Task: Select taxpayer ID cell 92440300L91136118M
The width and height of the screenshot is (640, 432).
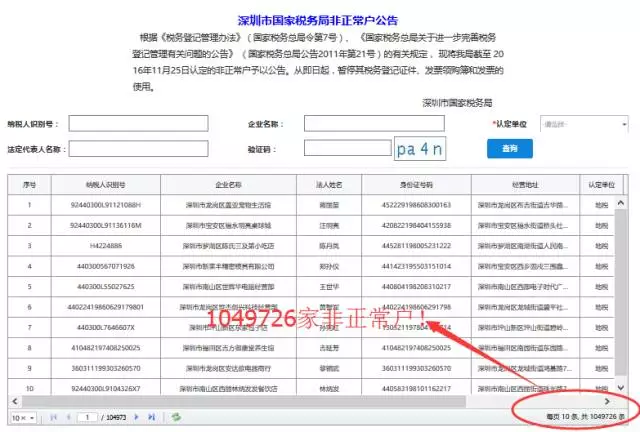Action: click(x=106, y=225)
